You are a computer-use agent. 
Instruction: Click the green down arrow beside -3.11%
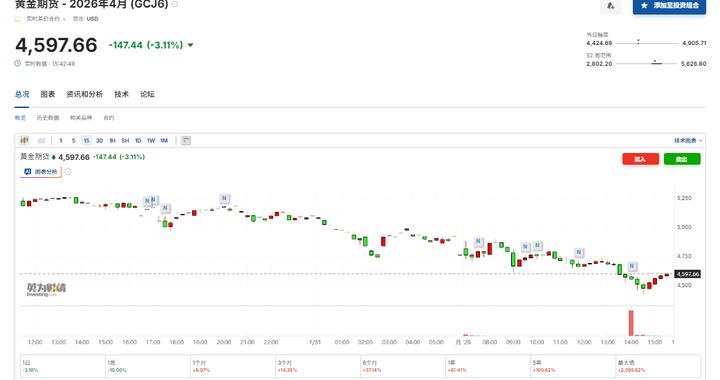point(191,45)
